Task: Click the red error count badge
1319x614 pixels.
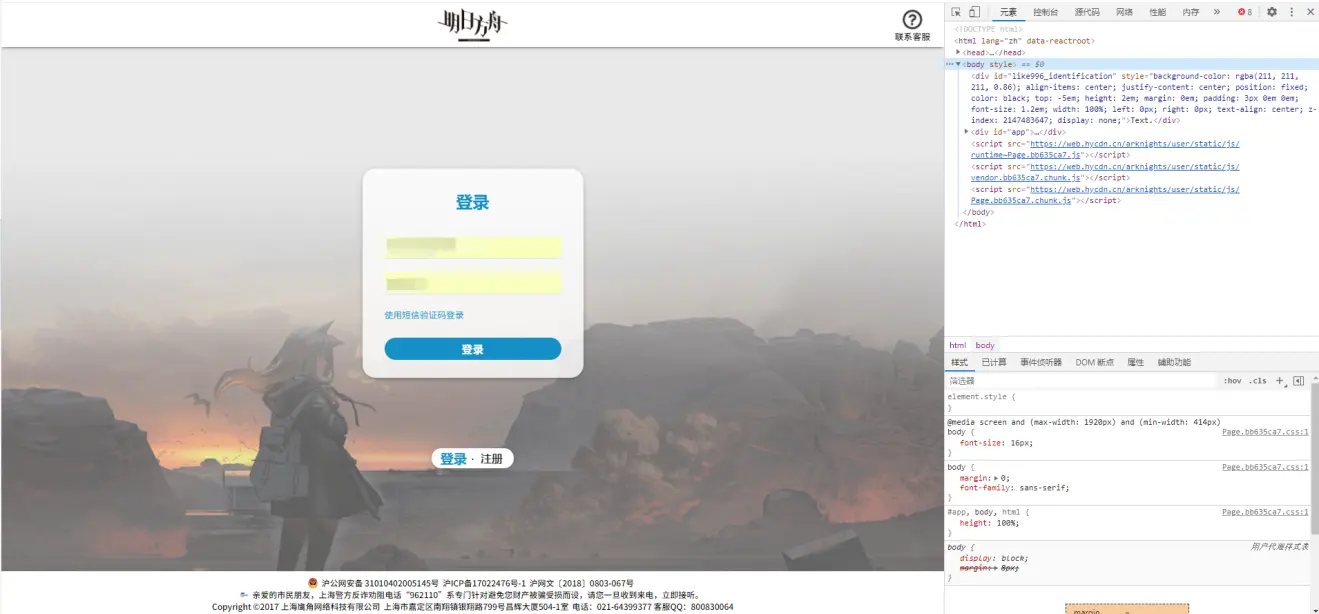Action: (x=1245, y=12)
